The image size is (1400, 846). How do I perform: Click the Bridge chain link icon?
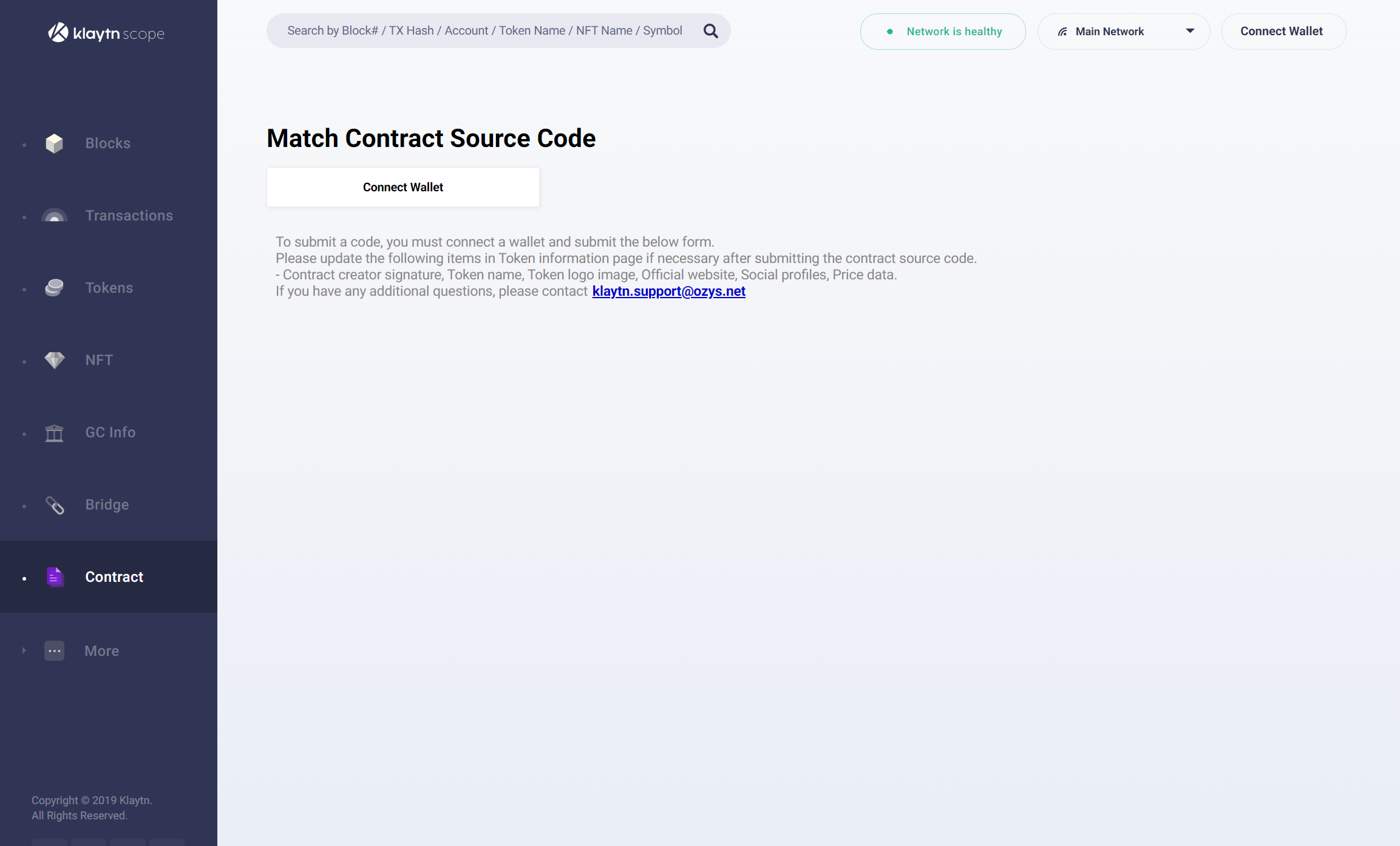click(54, 505)
